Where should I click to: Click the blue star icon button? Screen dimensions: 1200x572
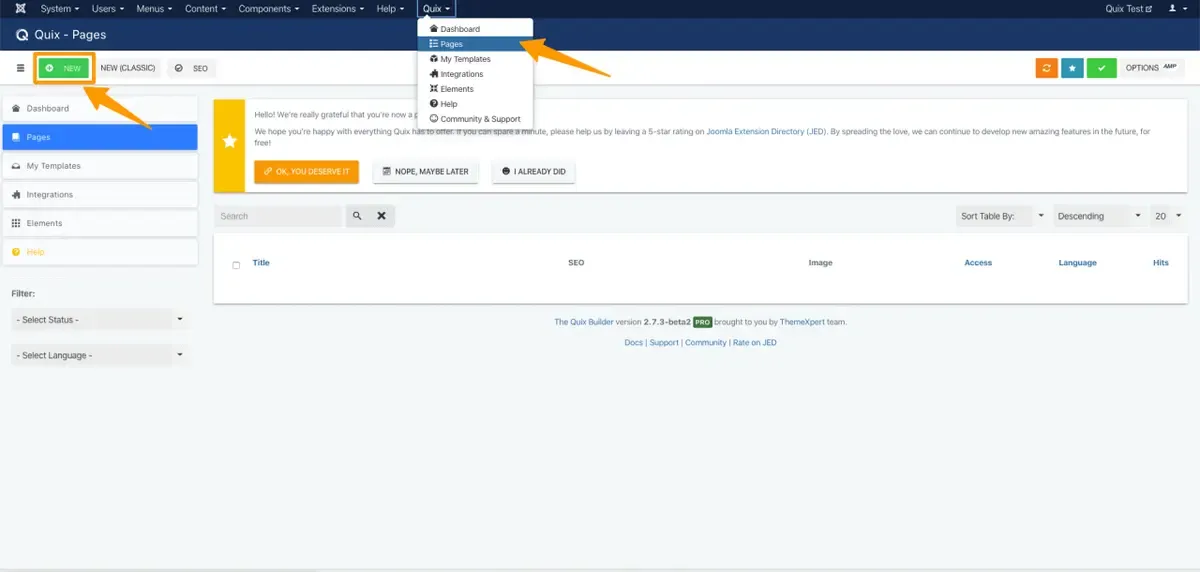(x=1072, y=68)
